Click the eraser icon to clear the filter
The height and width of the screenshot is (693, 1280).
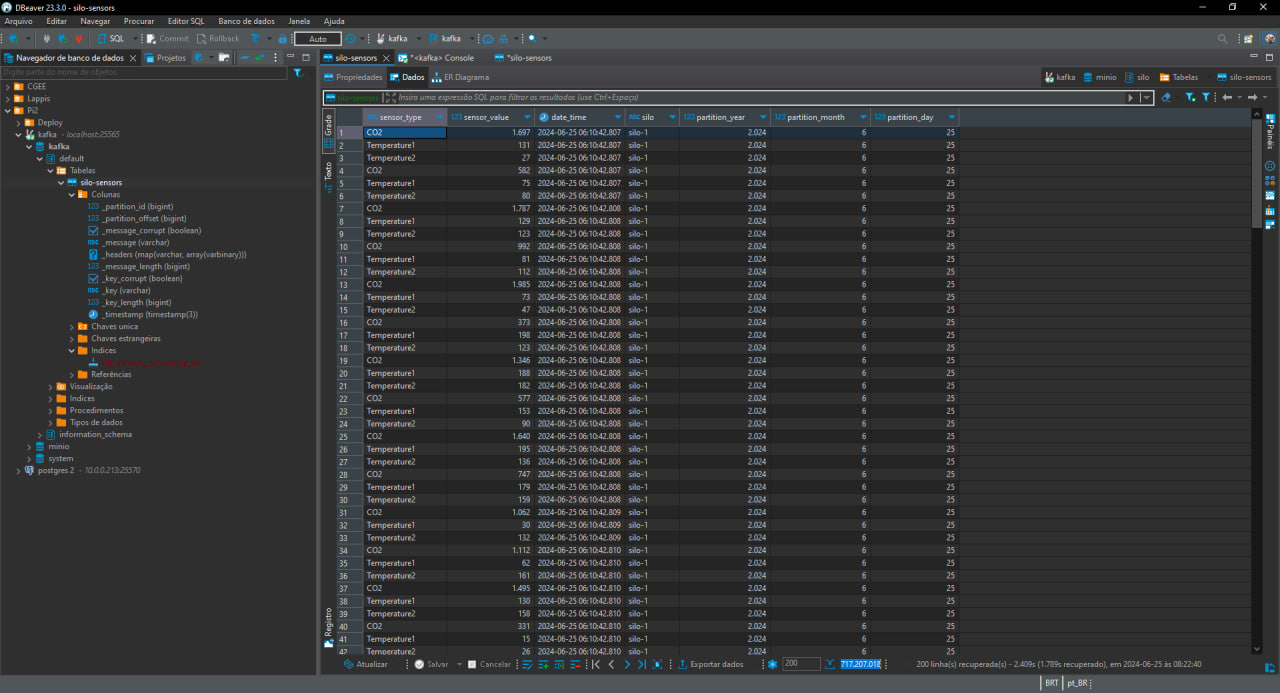tap(1166, 98)
